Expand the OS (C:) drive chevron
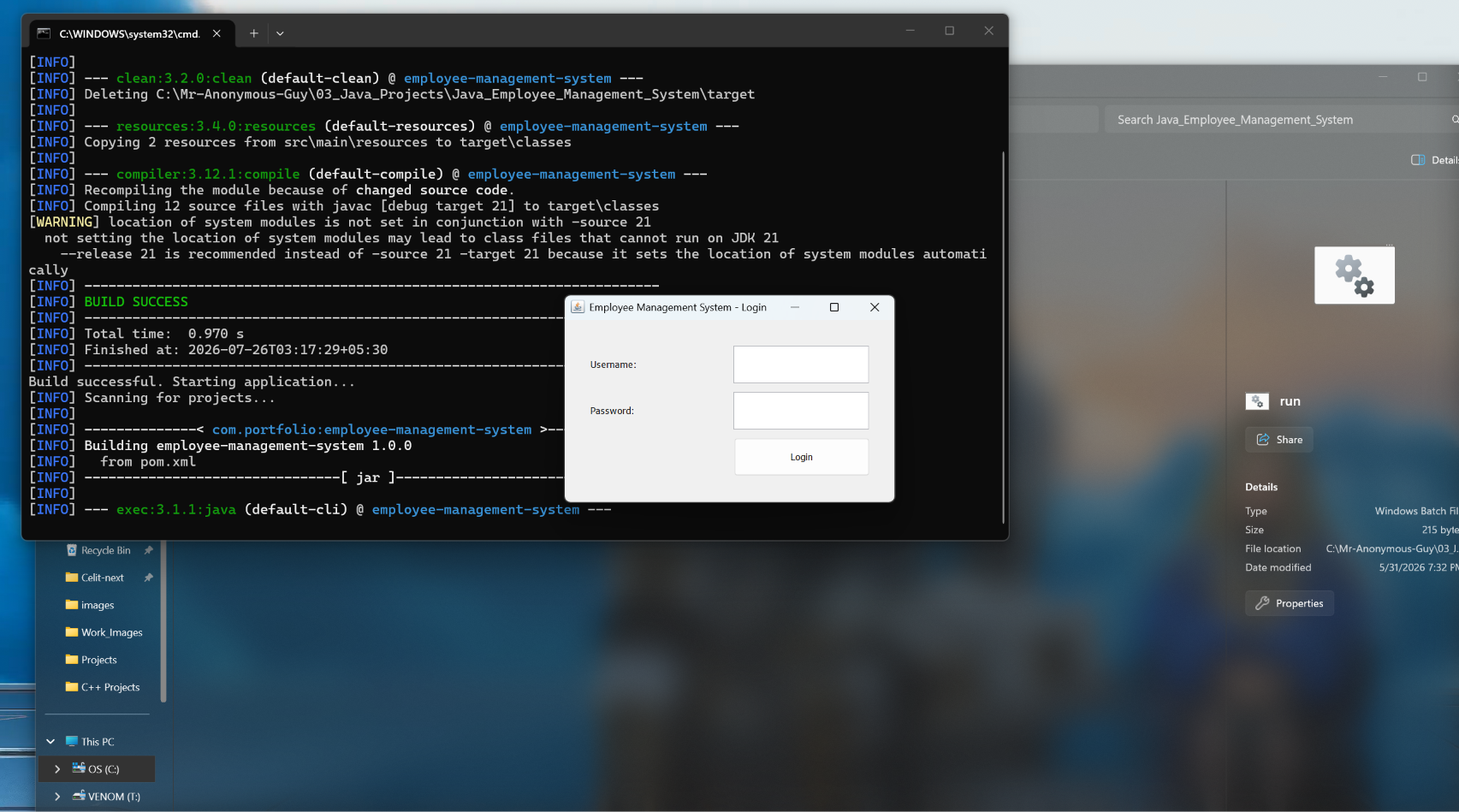 pyautogui.click(x=57, y=769)
